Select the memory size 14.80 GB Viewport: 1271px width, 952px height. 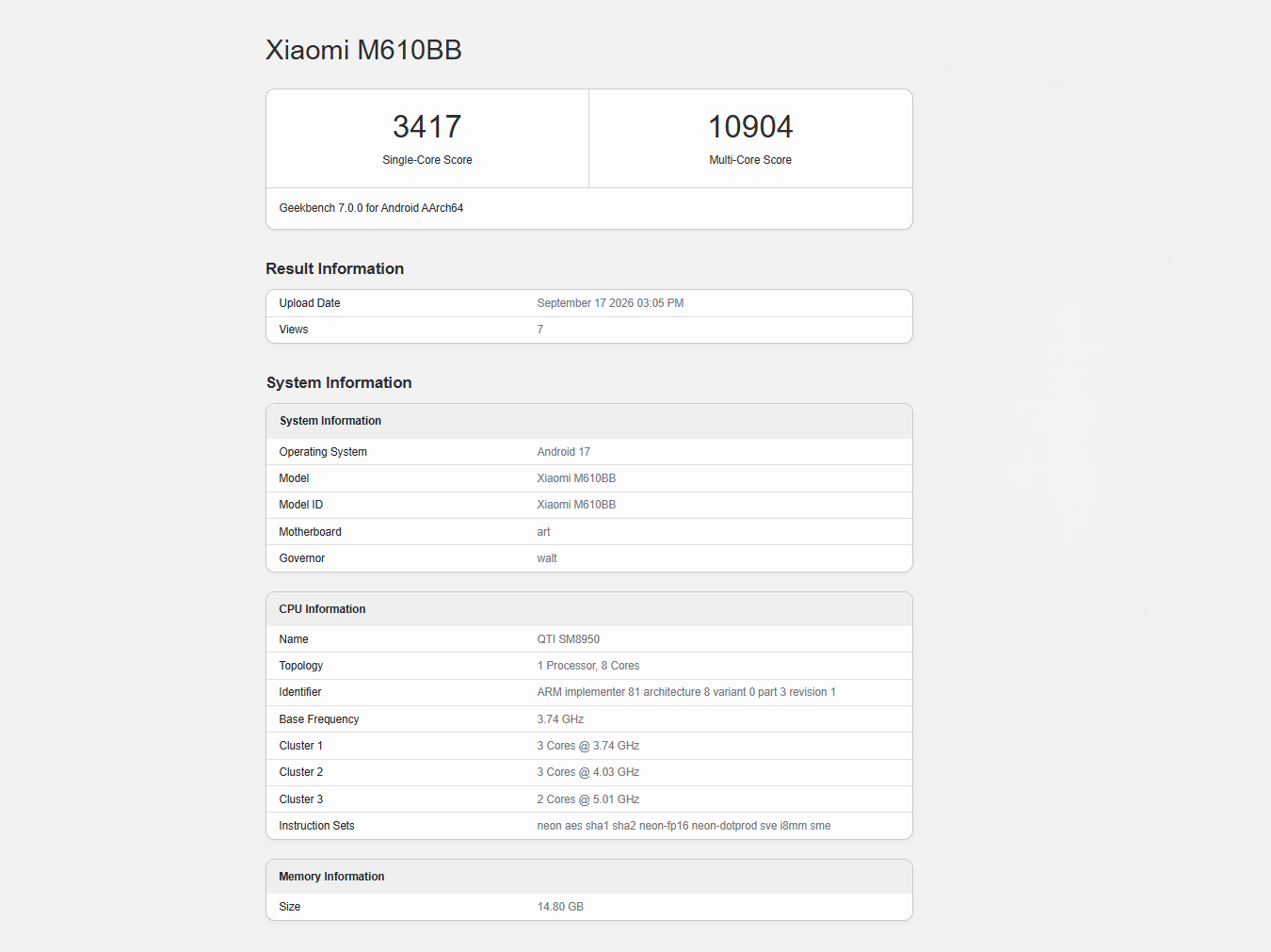[560, 907]
